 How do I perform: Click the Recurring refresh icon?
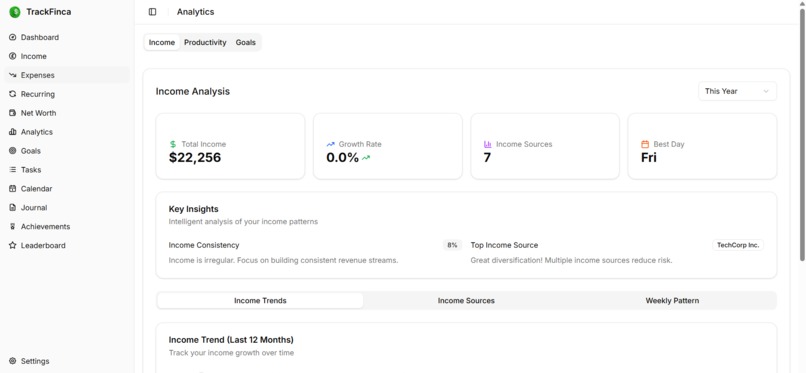[13, 94]
